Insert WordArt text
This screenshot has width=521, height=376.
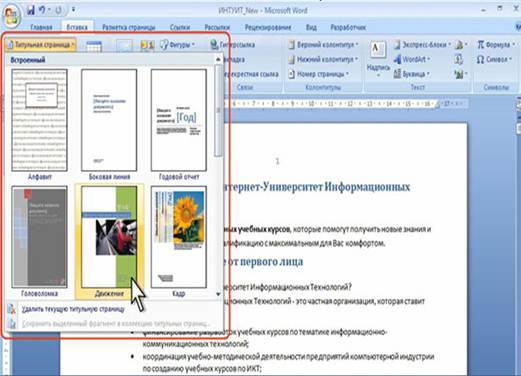tap(412, 59)
